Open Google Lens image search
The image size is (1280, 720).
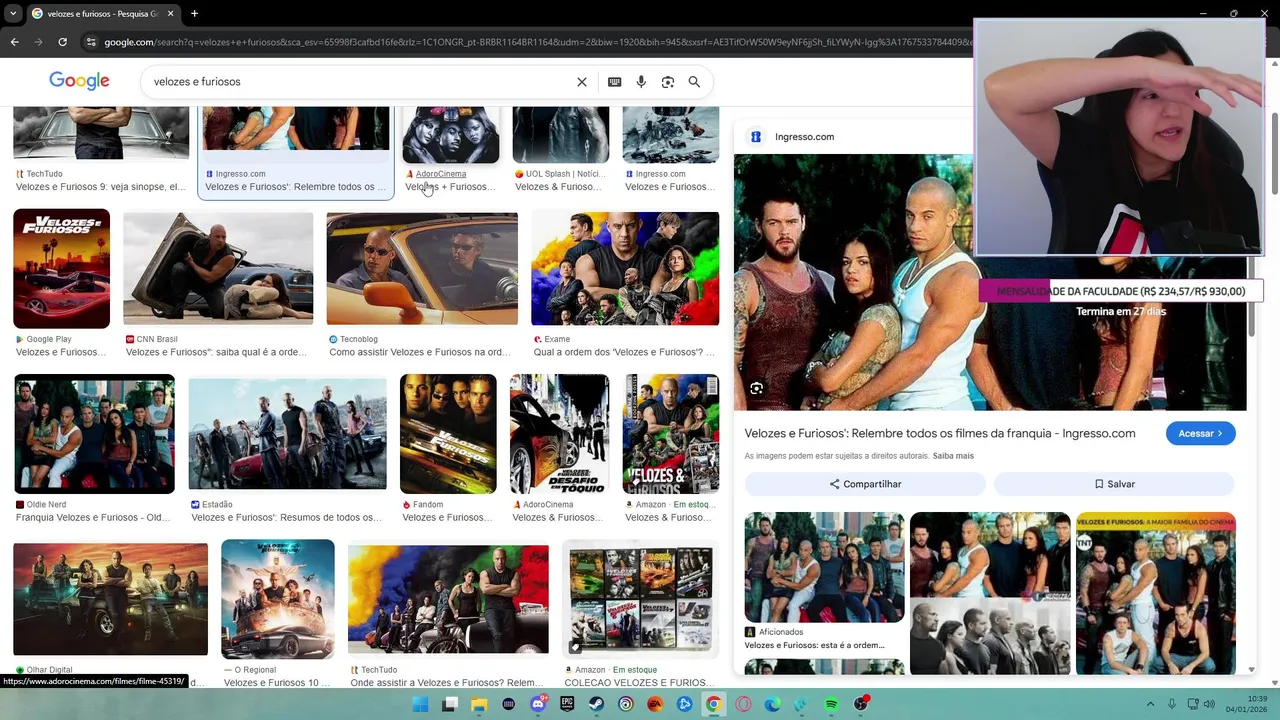point(668,82)
